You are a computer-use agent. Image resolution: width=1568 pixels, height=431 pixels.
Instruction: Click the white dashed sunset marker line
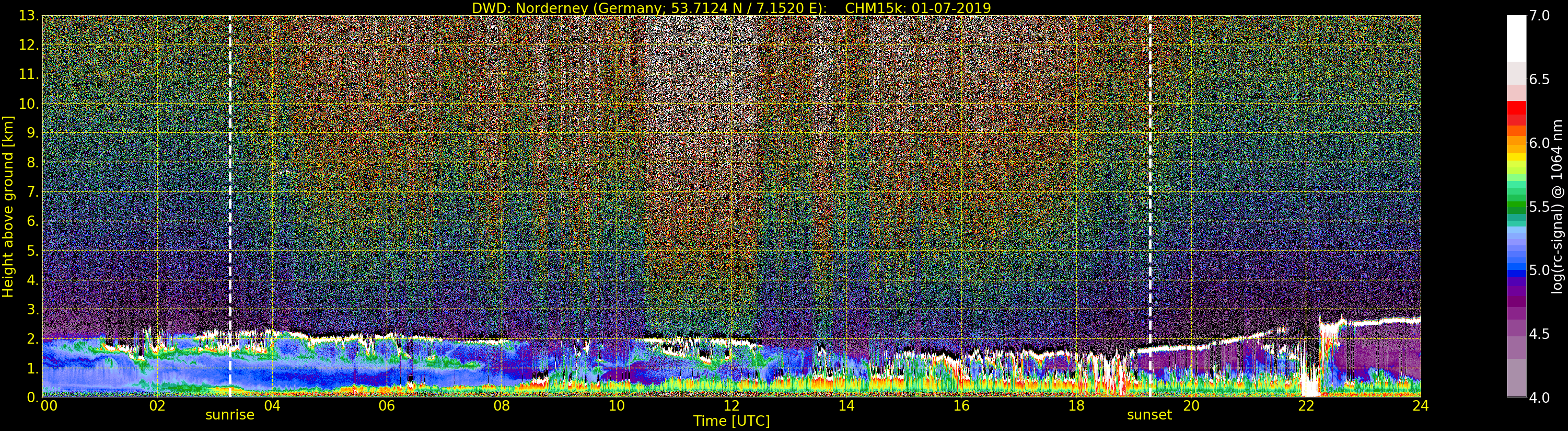[1150, 206]
